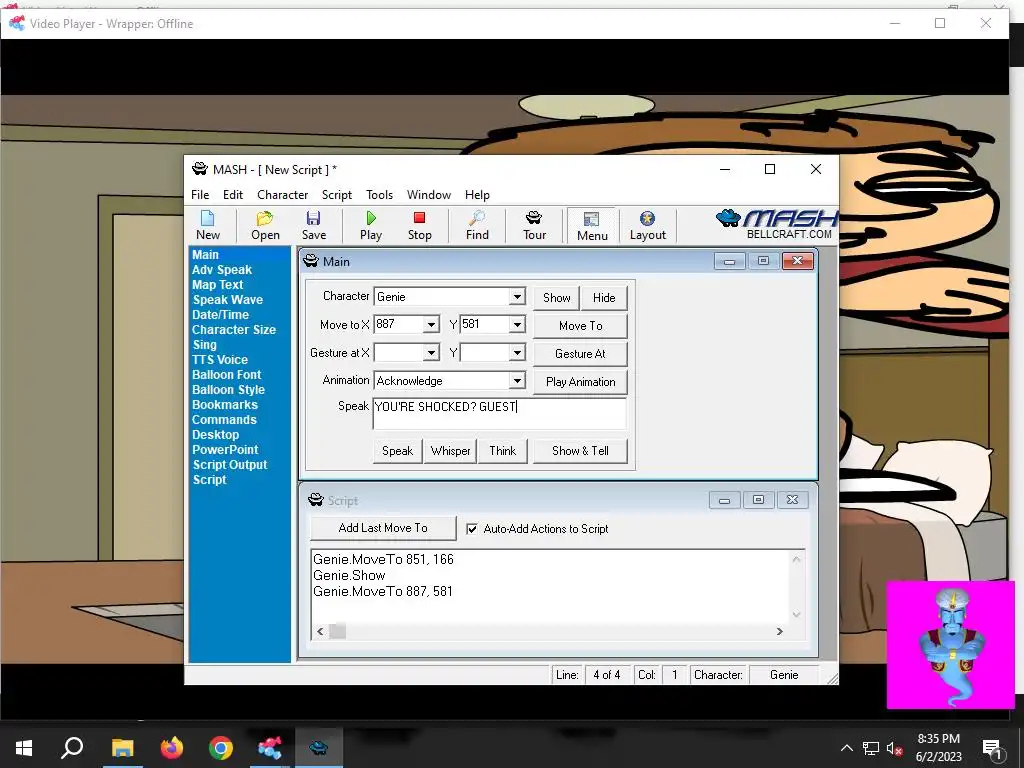
Task: Expand the Gesture at Y dropdown
Action: (x=517, y=353)
